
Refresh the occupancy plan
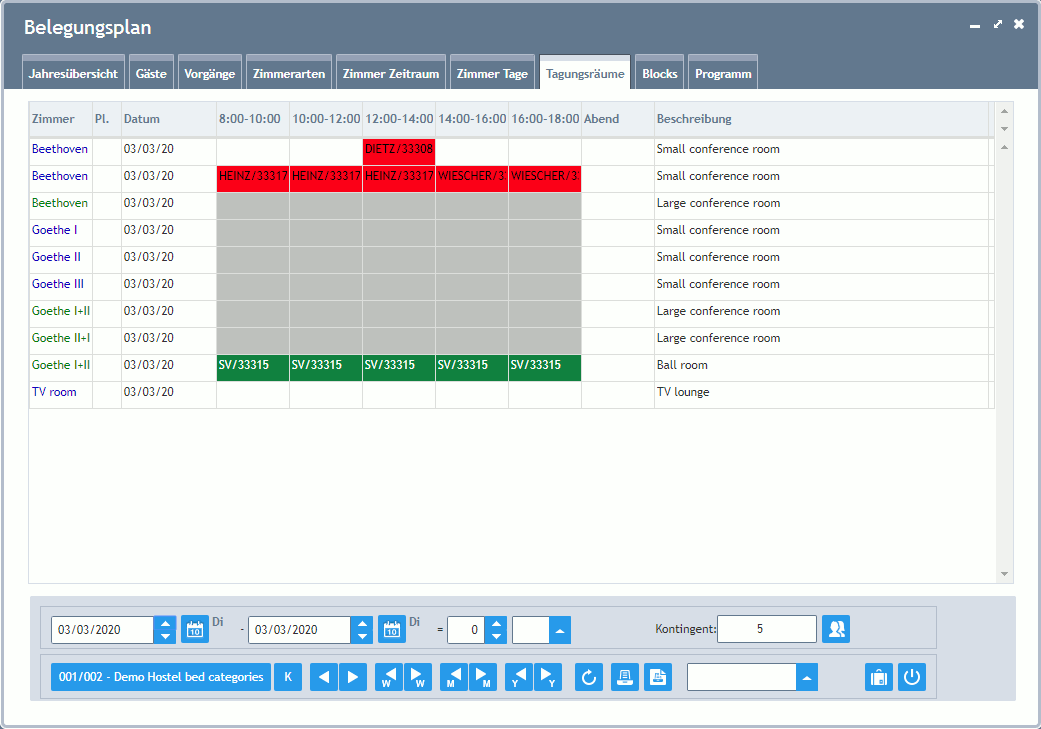pos(589,677)
